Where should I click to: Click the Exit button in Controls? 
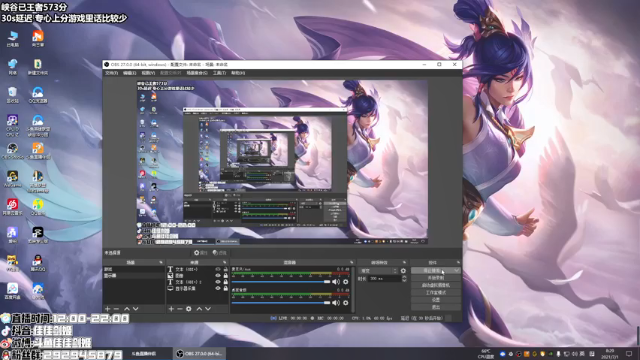click(x=436, y=307)
